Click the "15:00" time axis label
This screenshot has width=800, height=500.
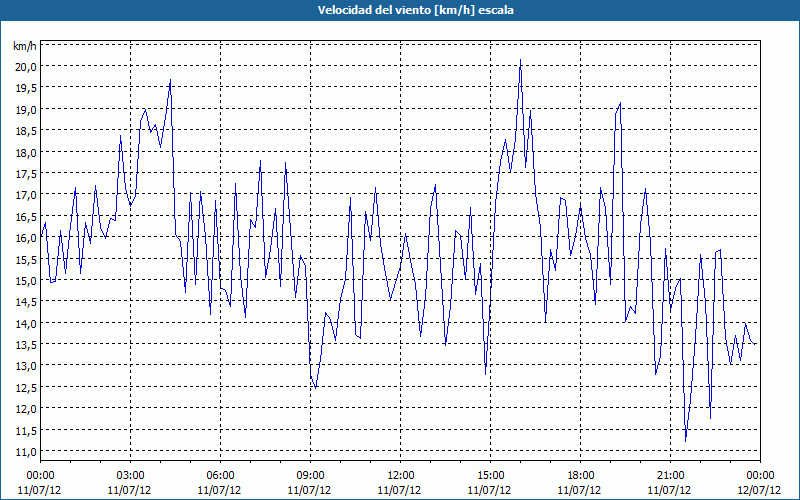pyautogui.click(x=490, y=476)
